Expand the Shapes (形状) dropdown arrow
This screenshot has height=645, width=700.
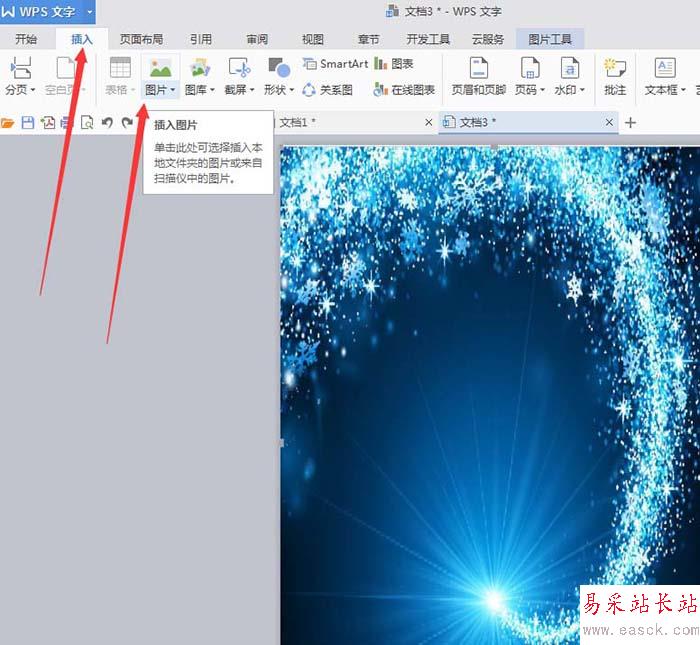point(292,90)
